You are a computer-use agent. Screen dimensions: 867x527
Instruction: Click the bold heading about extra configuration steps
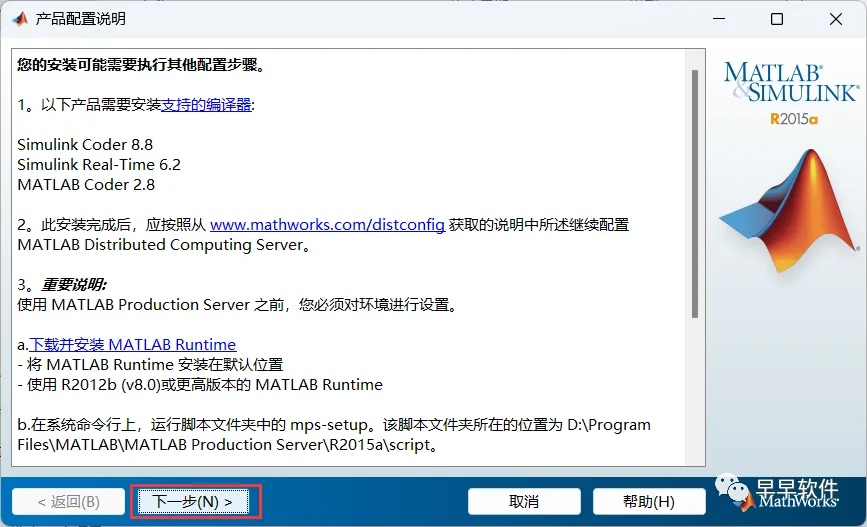click(x=142, y=65)
